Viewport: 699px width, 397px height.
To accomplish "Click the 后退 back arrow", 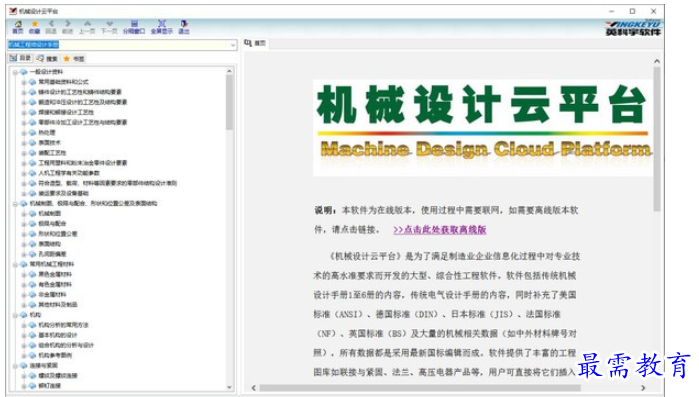I will (x=51, y=27).
